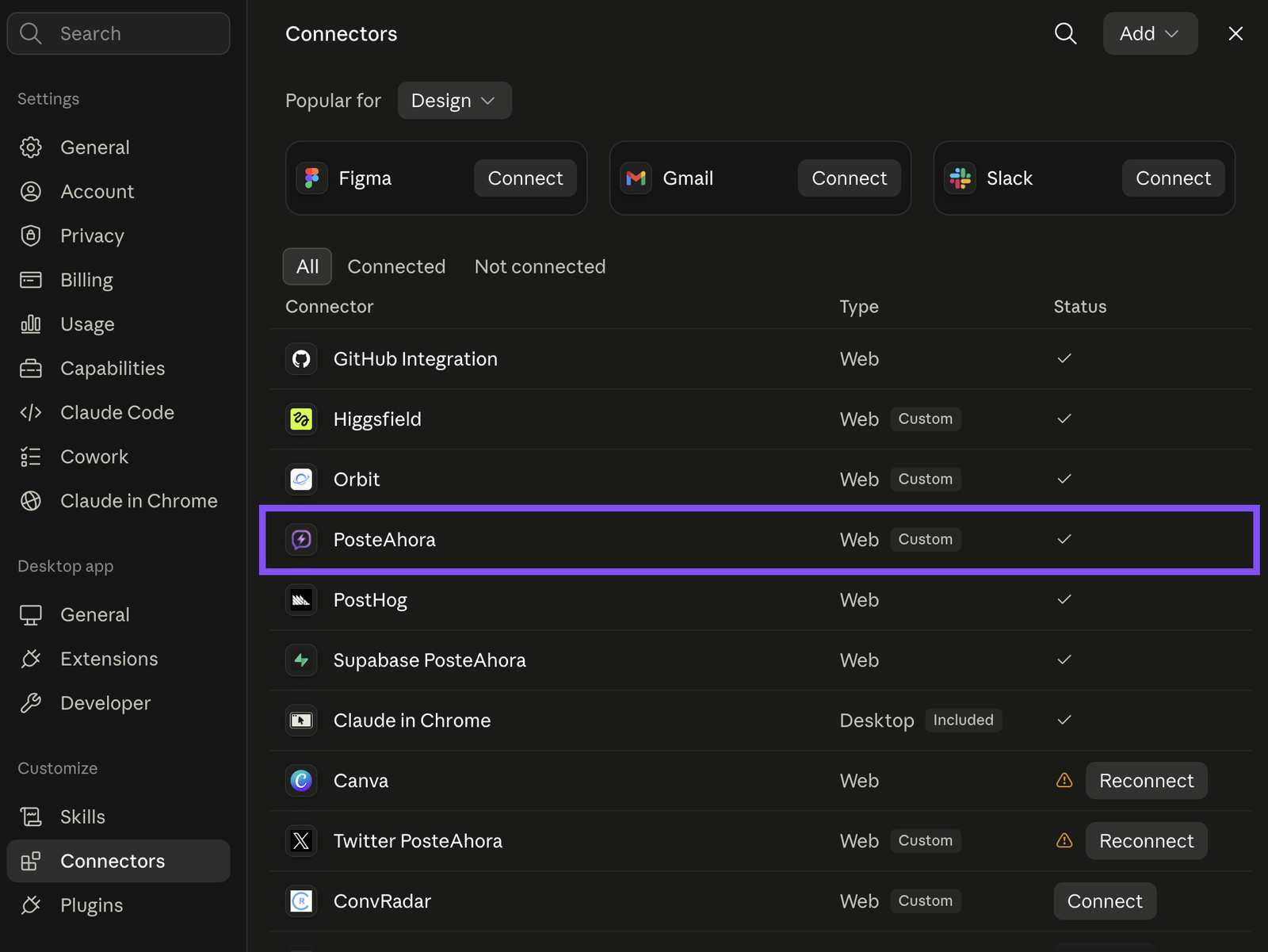Open General under Settings
The height and width of the screenshot is (952, 1268).
point(118,147)
